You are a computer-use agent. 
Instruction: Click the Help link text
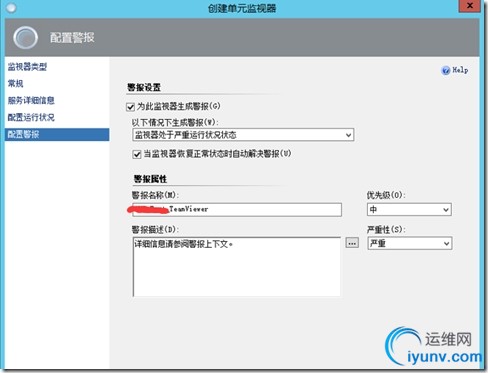click(460, 70)
